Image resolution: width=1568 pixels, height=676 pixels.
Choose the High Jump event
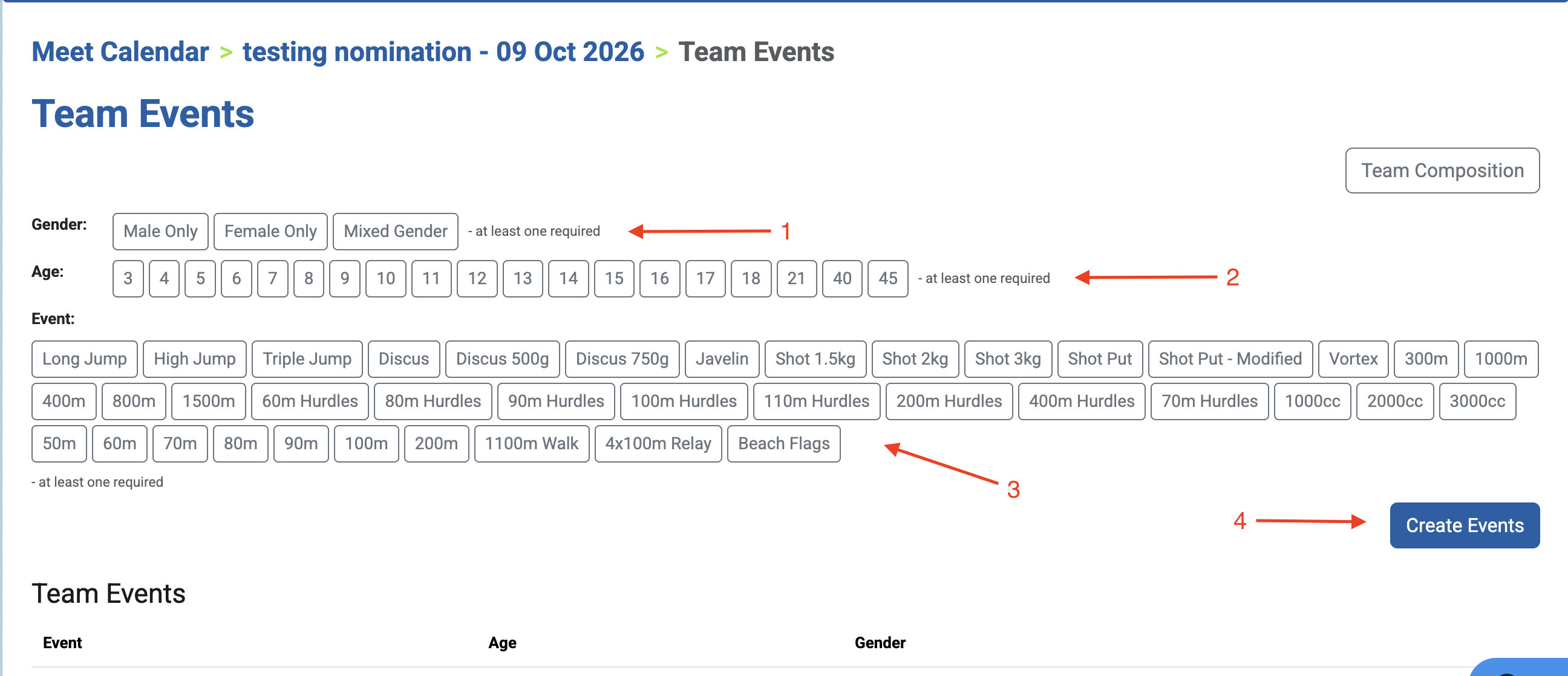click(x=194, y=359)
